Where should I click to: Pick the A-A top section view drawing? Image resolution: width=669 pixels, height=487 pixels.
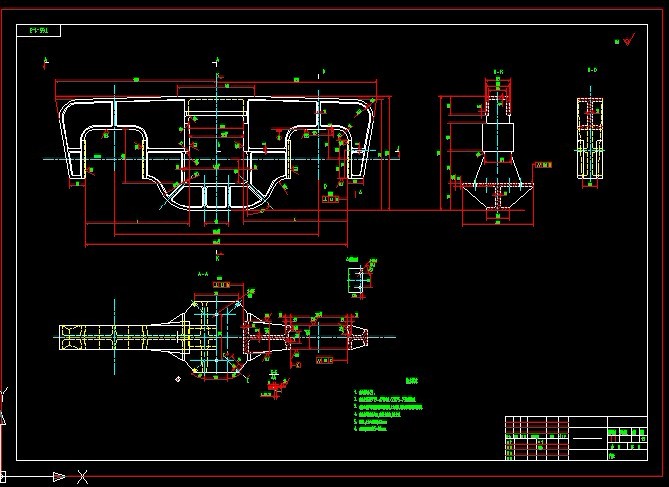[213, 337]
